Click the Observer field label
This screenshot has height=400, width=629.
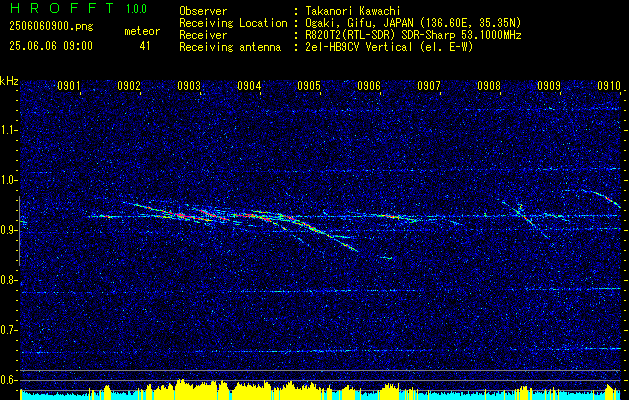click(x=203, y=11)
